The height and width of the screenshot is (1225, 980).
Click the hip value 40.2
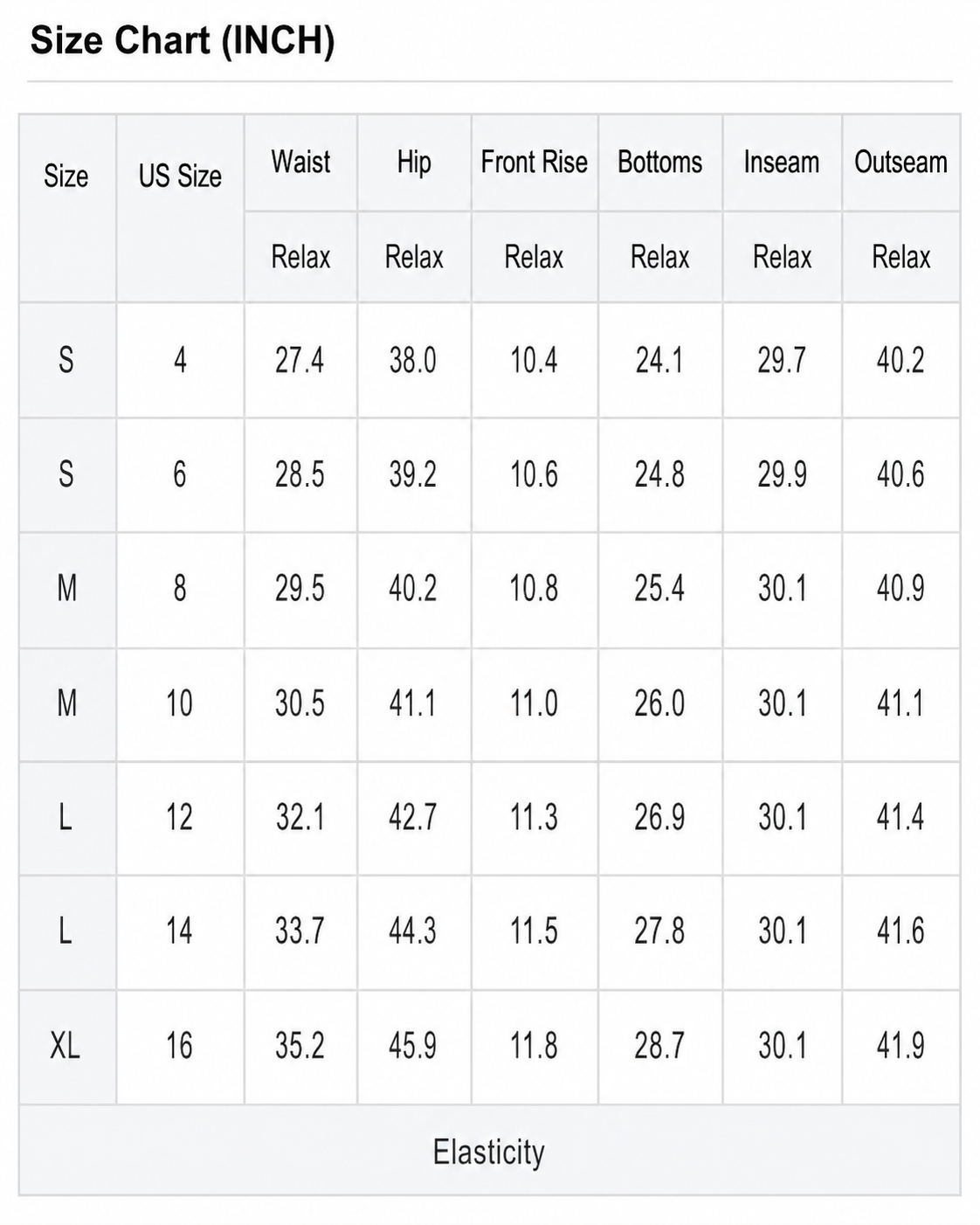pos(414,589)
